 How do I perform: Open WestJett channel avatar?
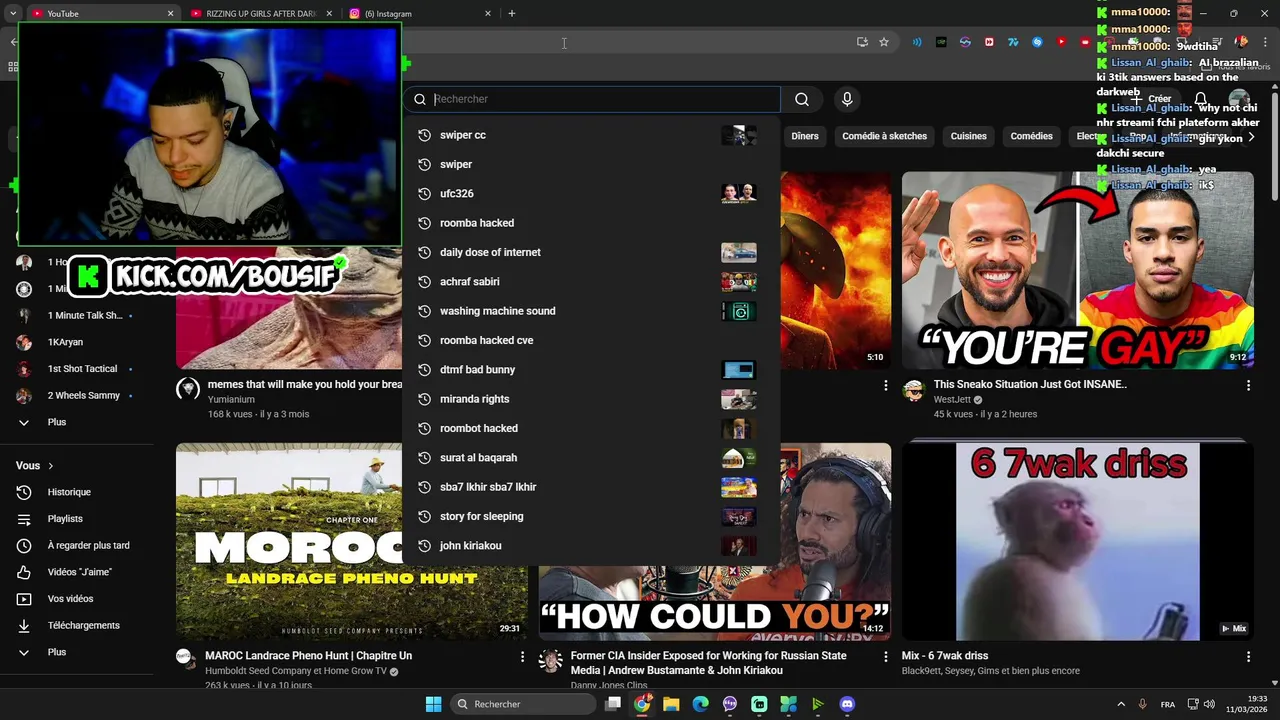(914, 390)
